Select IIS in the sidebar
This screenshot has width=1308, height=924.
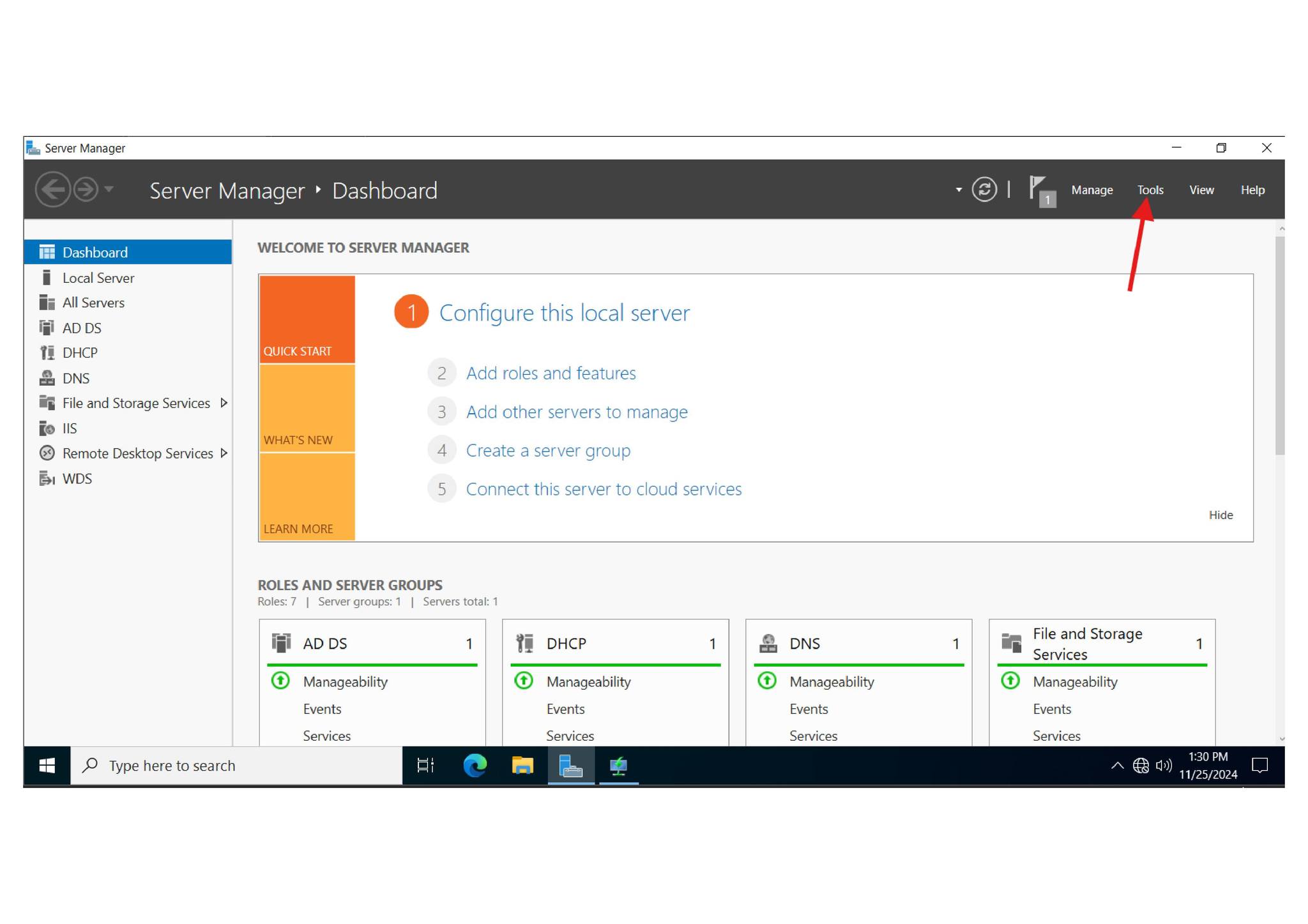(x=128, y=428)
